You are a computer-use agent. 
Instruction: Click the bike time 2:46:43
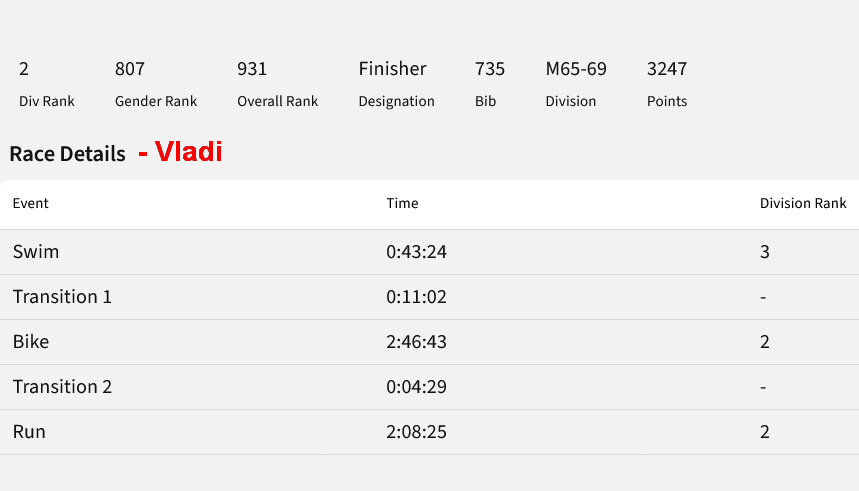[416, 341]
